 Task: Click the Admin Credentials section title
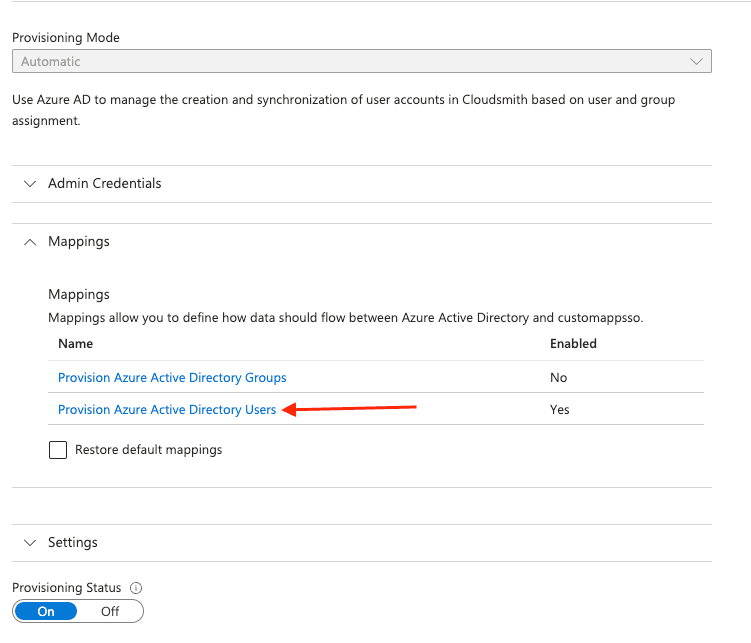[104, 184]
